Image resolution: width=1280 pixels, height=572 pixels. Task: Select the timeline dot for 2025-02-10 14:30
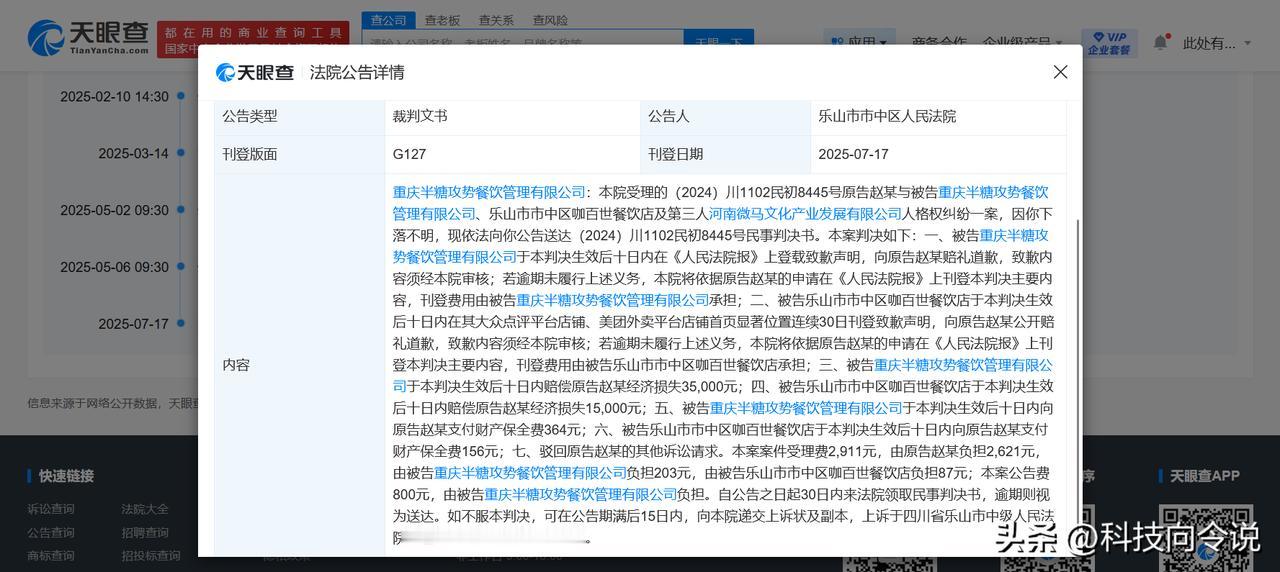(x=181, y=97)
